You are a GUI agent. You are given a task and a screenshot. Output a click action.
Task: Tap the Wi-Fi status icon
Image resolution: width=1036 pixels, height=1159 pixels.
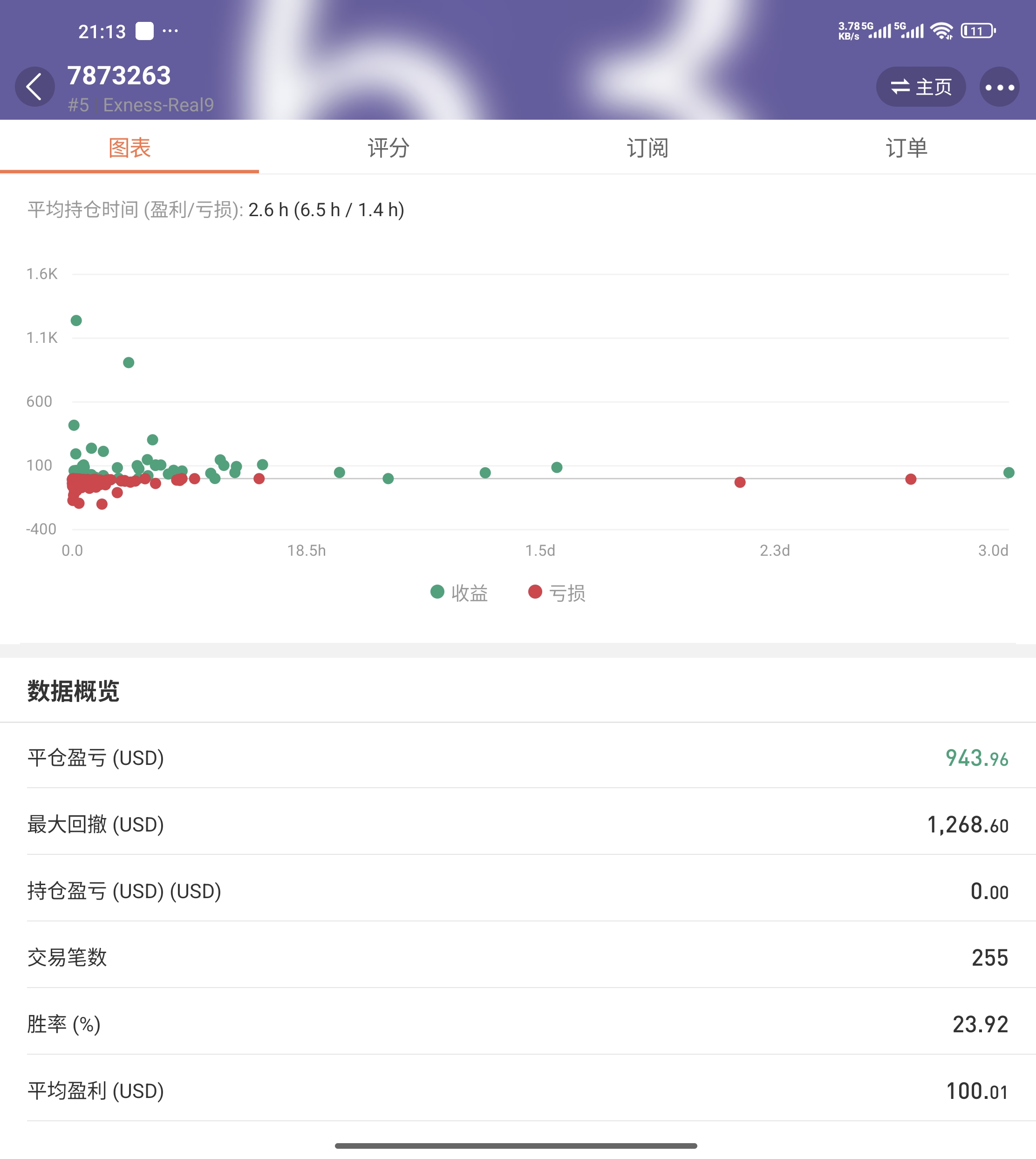click(941, 31)
